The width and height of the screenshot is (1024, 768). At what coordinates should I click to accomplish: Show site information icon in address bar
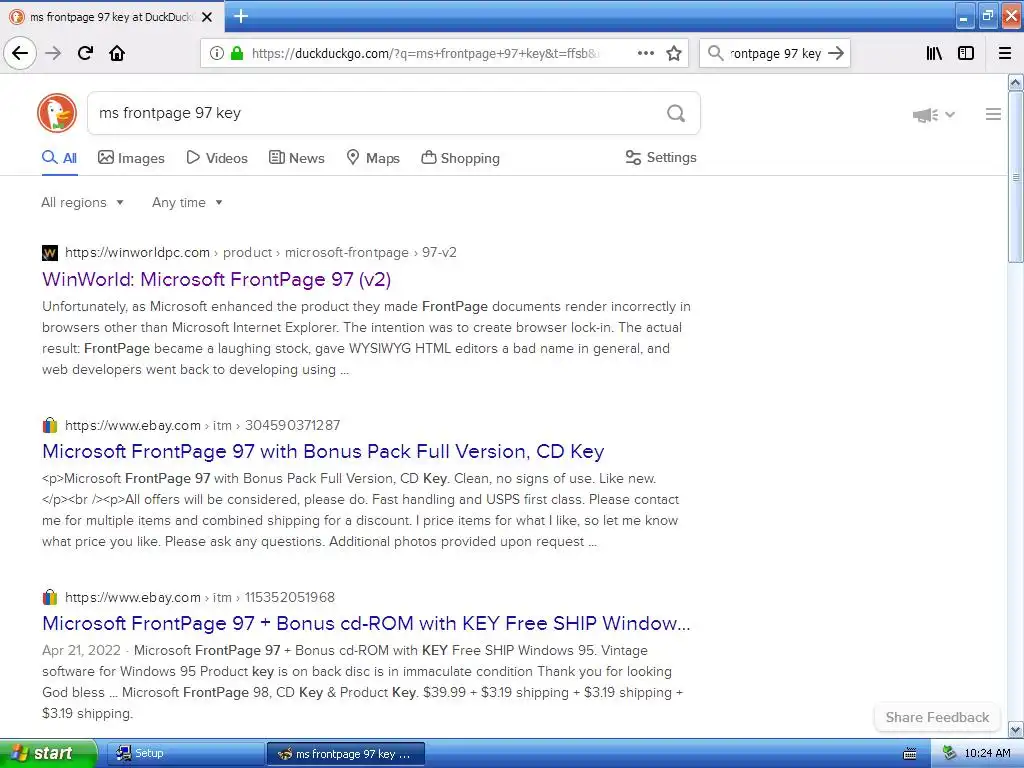tap(217, 53)
